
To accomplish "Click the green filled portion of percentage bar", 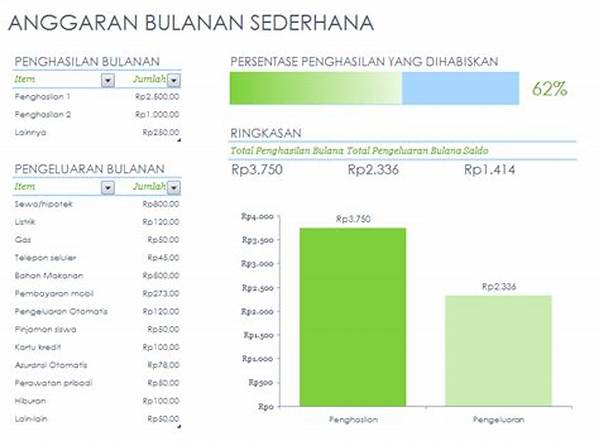I will tap(315, 89).
